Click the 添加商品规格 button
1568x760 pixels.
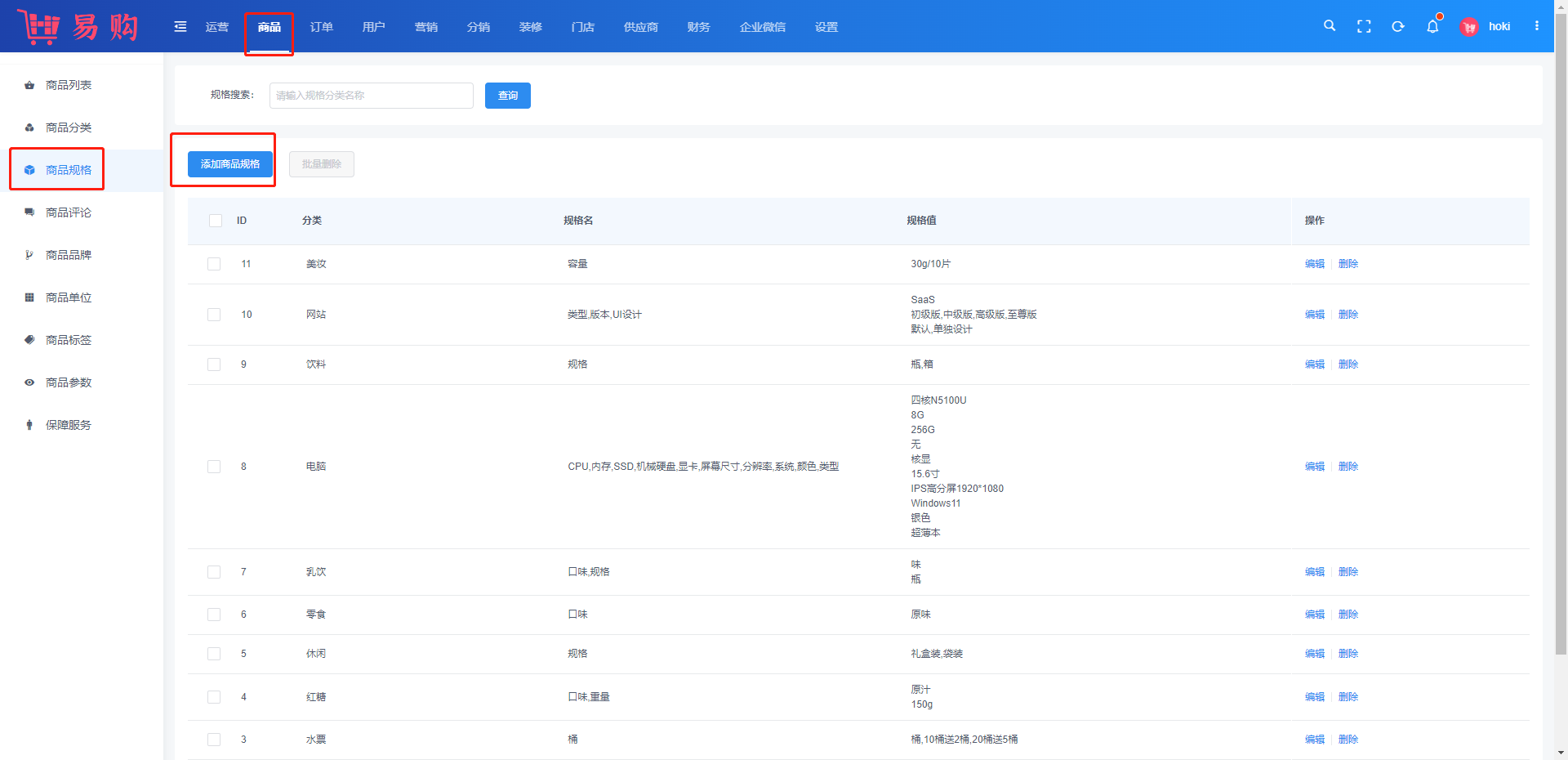click(x=230, y=164)
